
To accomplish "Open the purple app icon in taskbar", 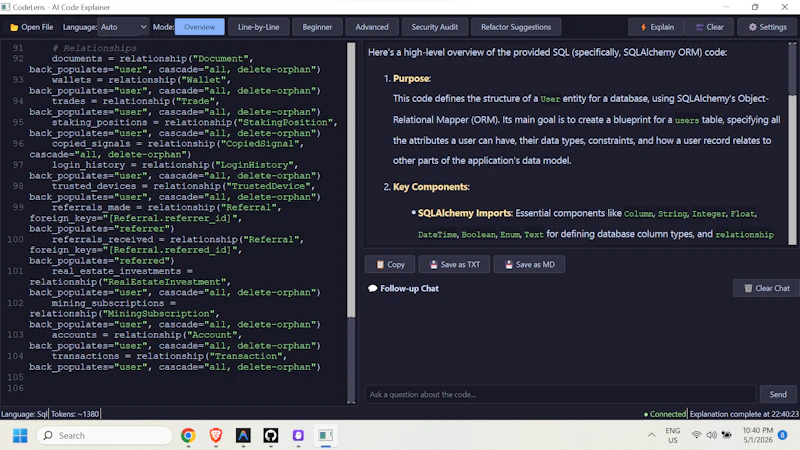I will (298, 436).
